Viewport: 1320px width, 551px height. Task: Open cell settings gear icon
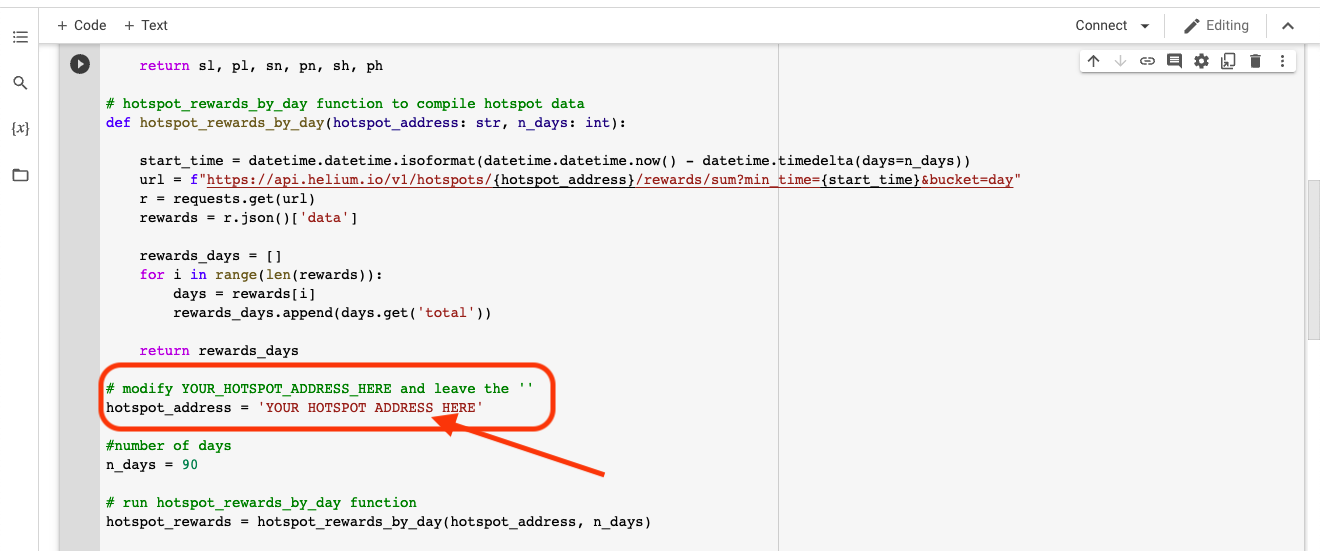tap(1201, 61)
